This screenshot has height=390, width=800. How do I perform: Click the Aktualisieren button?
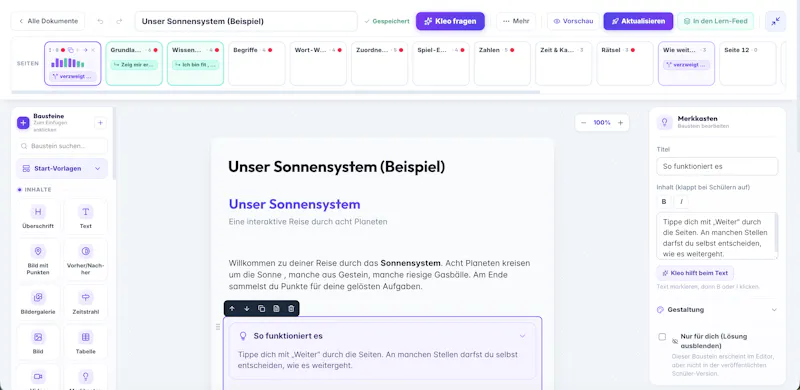638,21
